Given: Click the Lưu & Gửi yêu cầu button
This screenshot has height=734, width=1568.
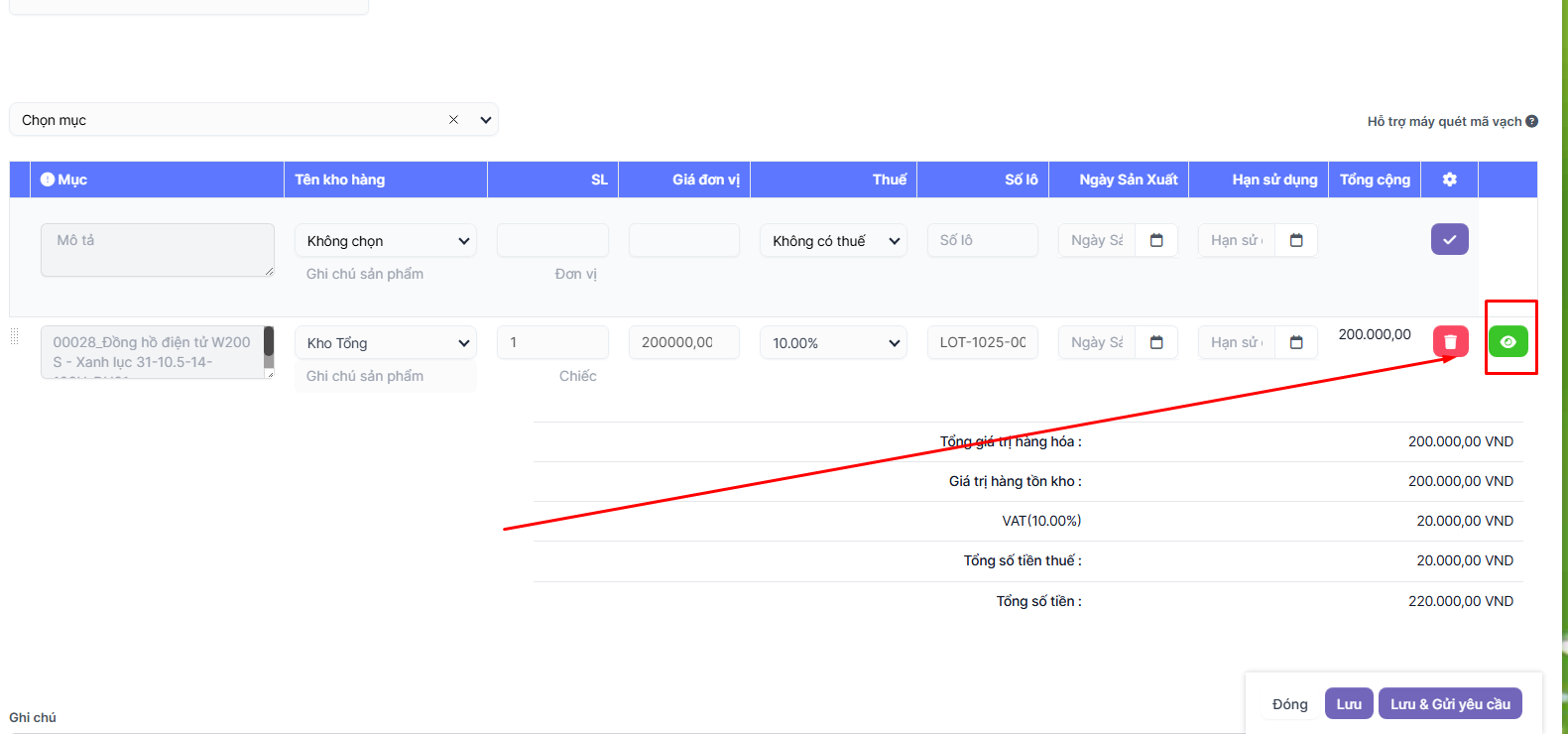Looking at the screenshot, I should (x=1449, y=704).
